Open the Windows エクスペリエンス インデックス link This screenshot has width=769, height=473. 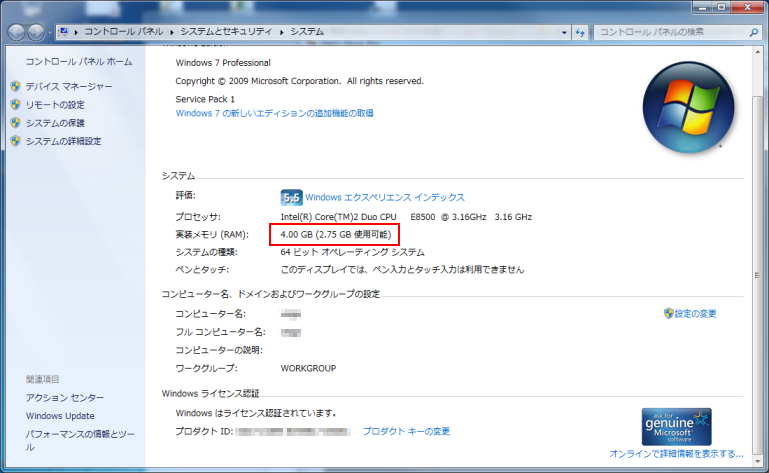click(385, 198)
